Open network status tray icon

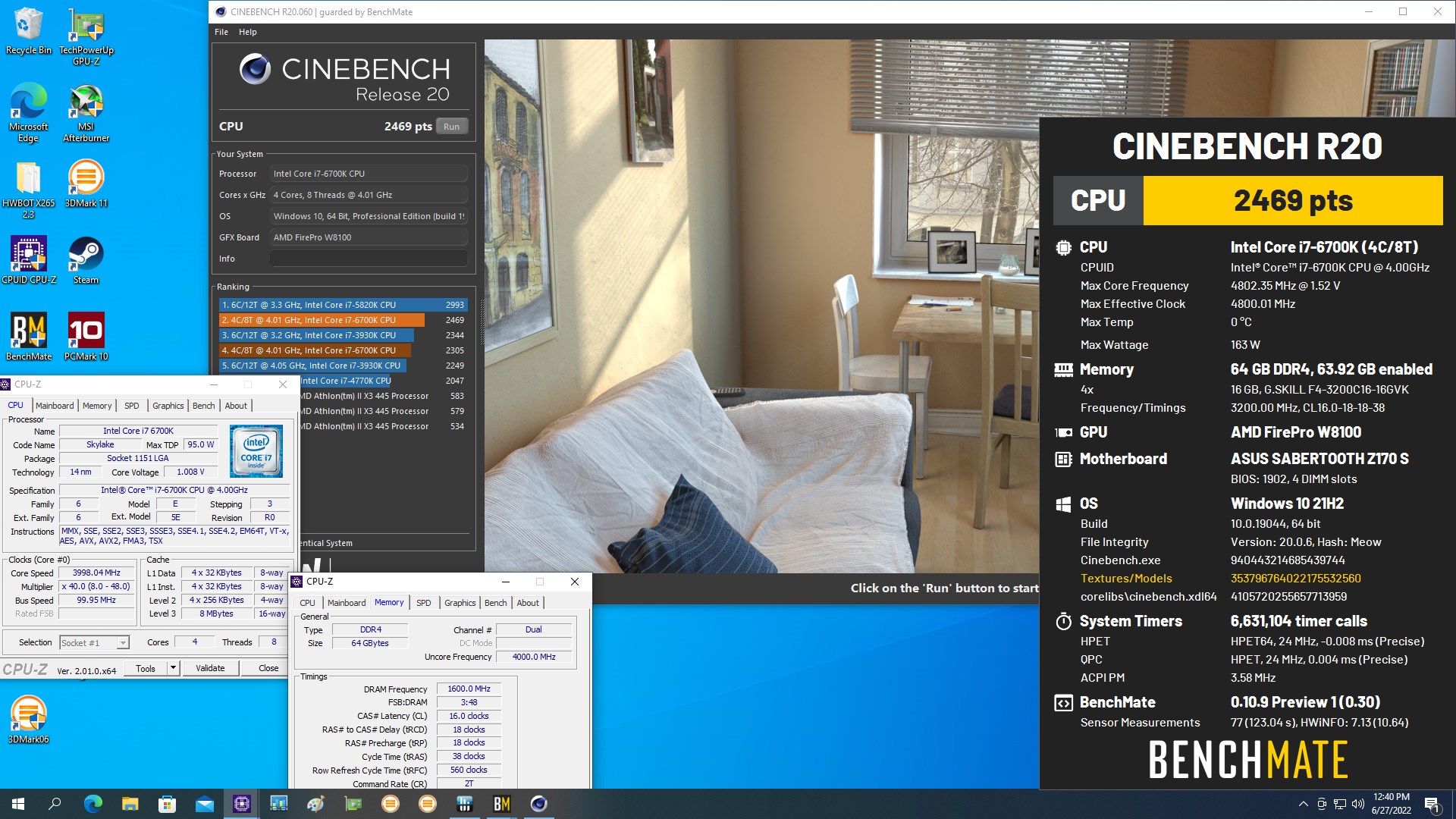[1339, 804]
